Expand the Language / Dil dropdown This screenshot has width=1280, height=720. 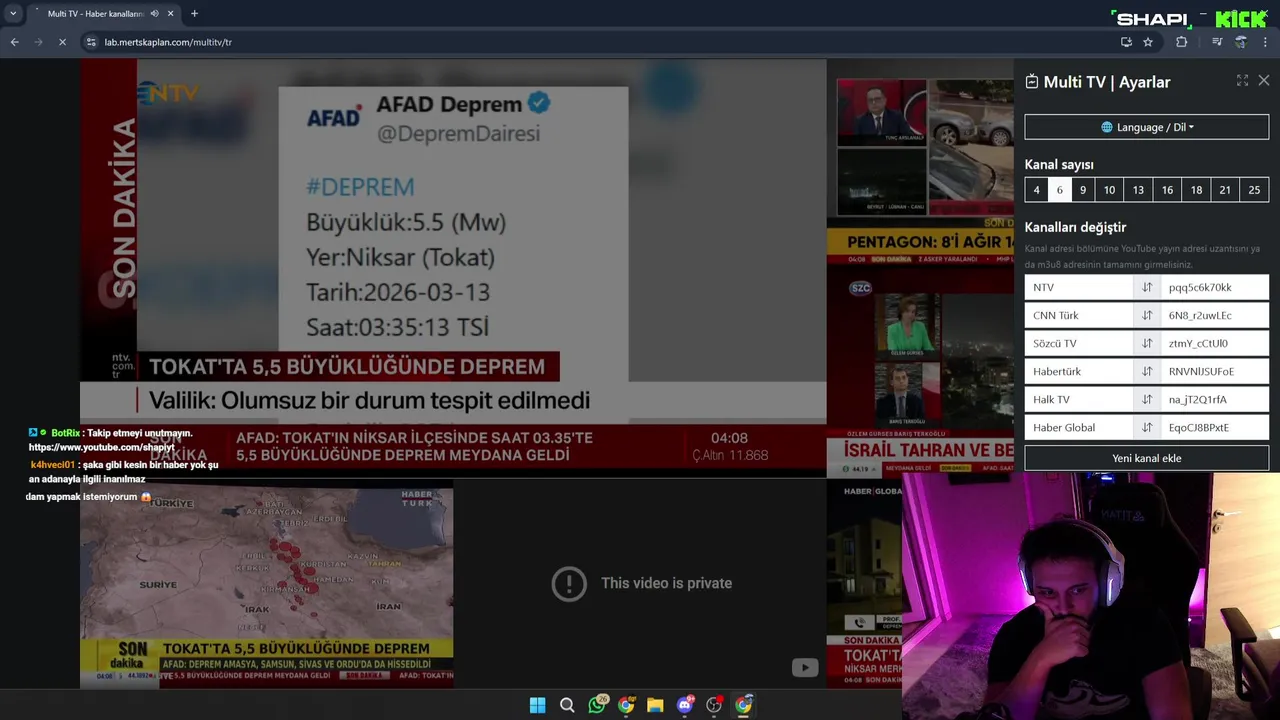click(x=1147, y=127)
